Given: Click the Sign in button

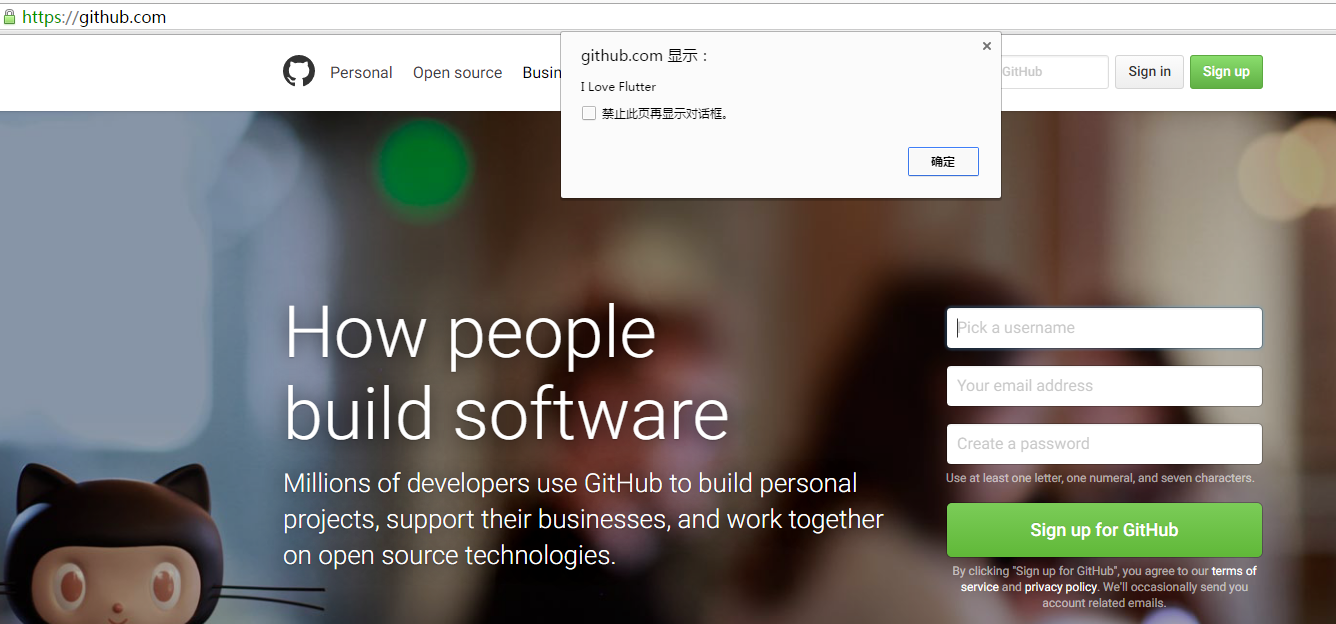Looking at the screenshot, I should tap(1149, 71).
